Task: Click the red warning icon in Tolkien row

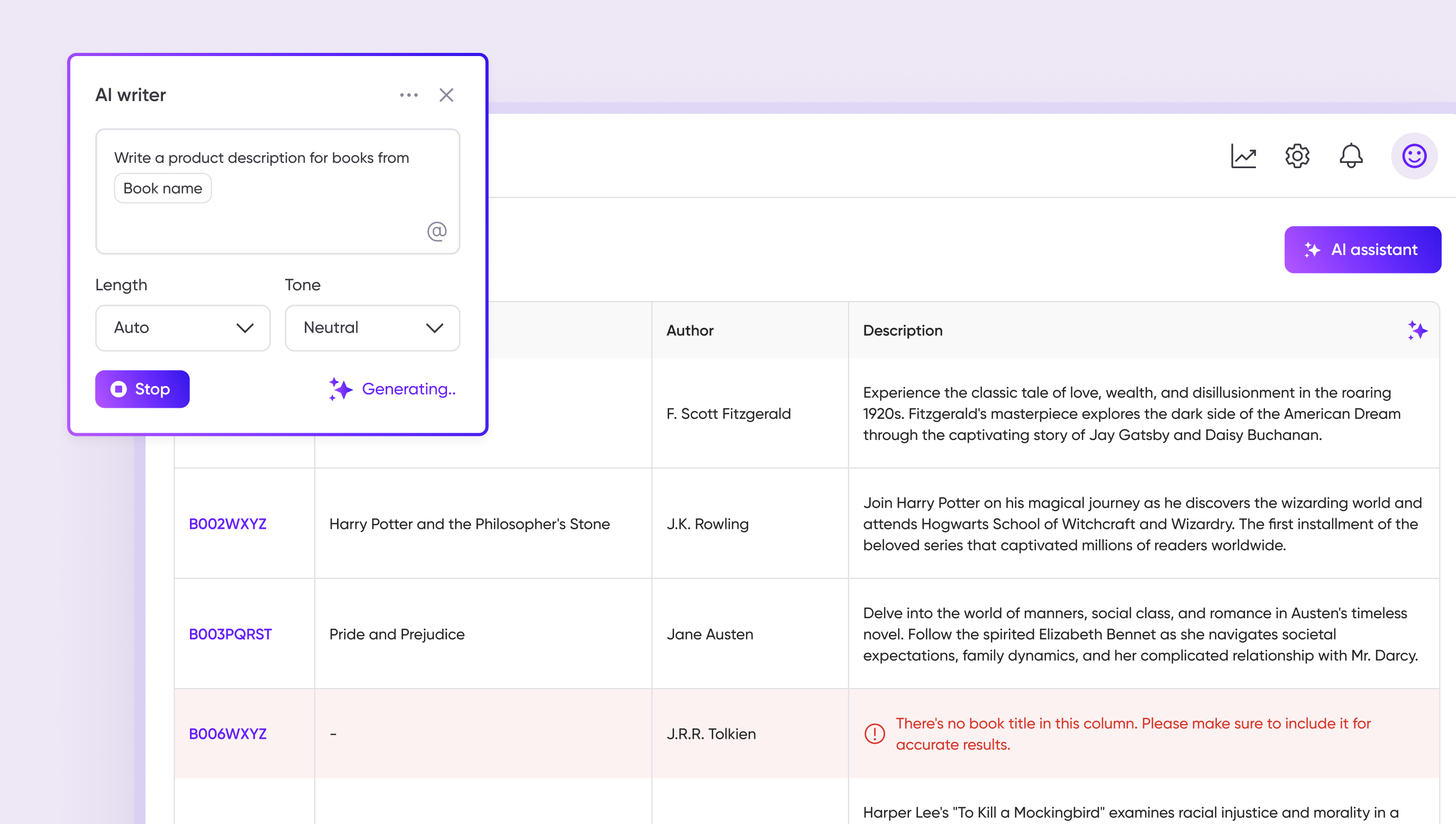Action: coord(875,734)
